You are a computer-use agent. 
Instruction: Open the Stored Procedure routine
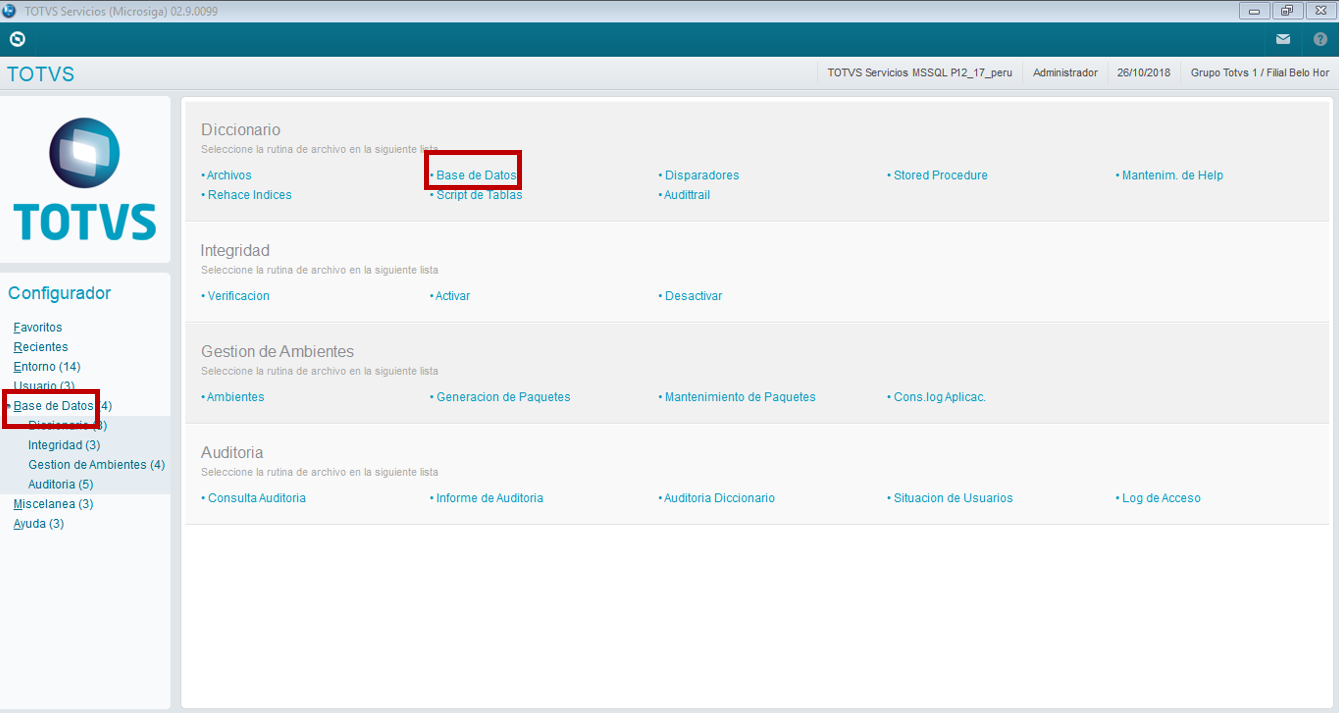tap(940, 175)
